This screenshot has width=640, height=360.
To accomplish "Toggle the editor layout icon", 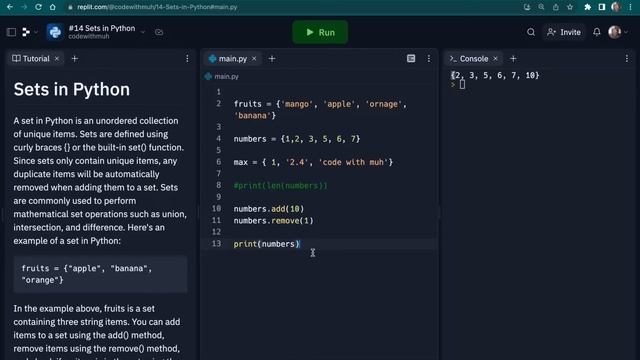I will coord(411,59).
